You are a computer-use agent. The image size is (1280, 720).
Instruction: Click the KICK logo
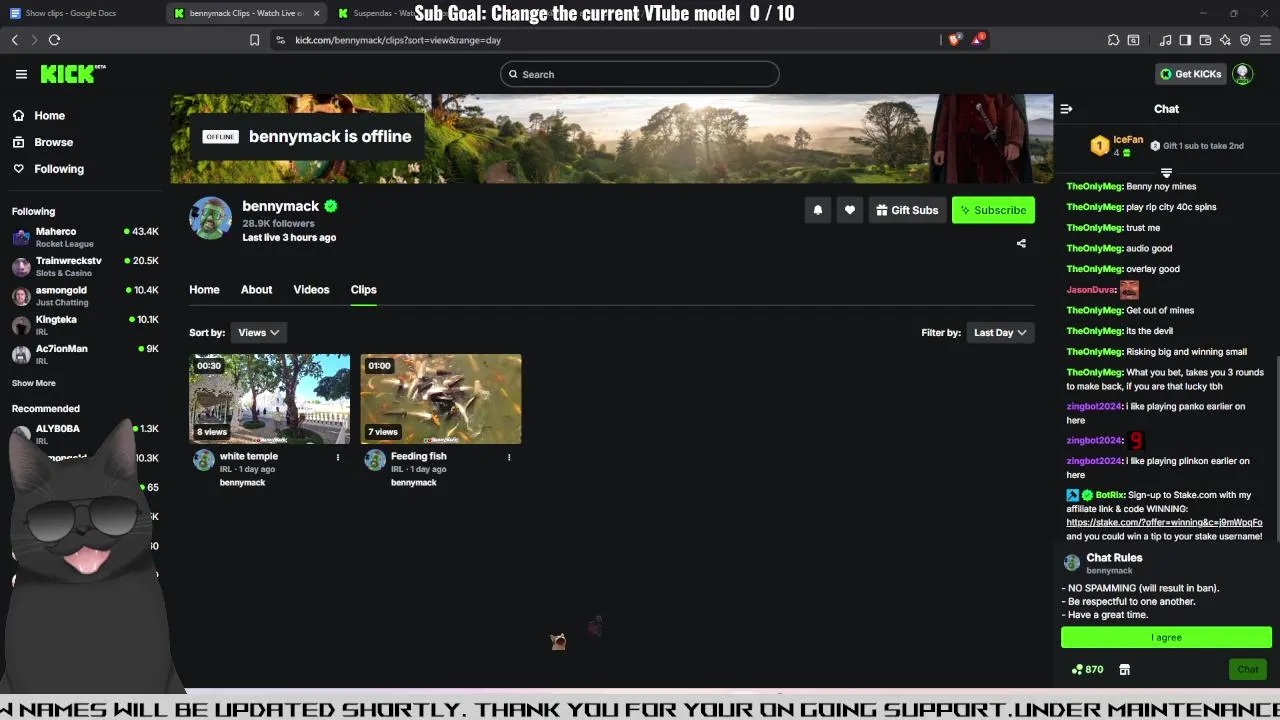click(72, 74)
